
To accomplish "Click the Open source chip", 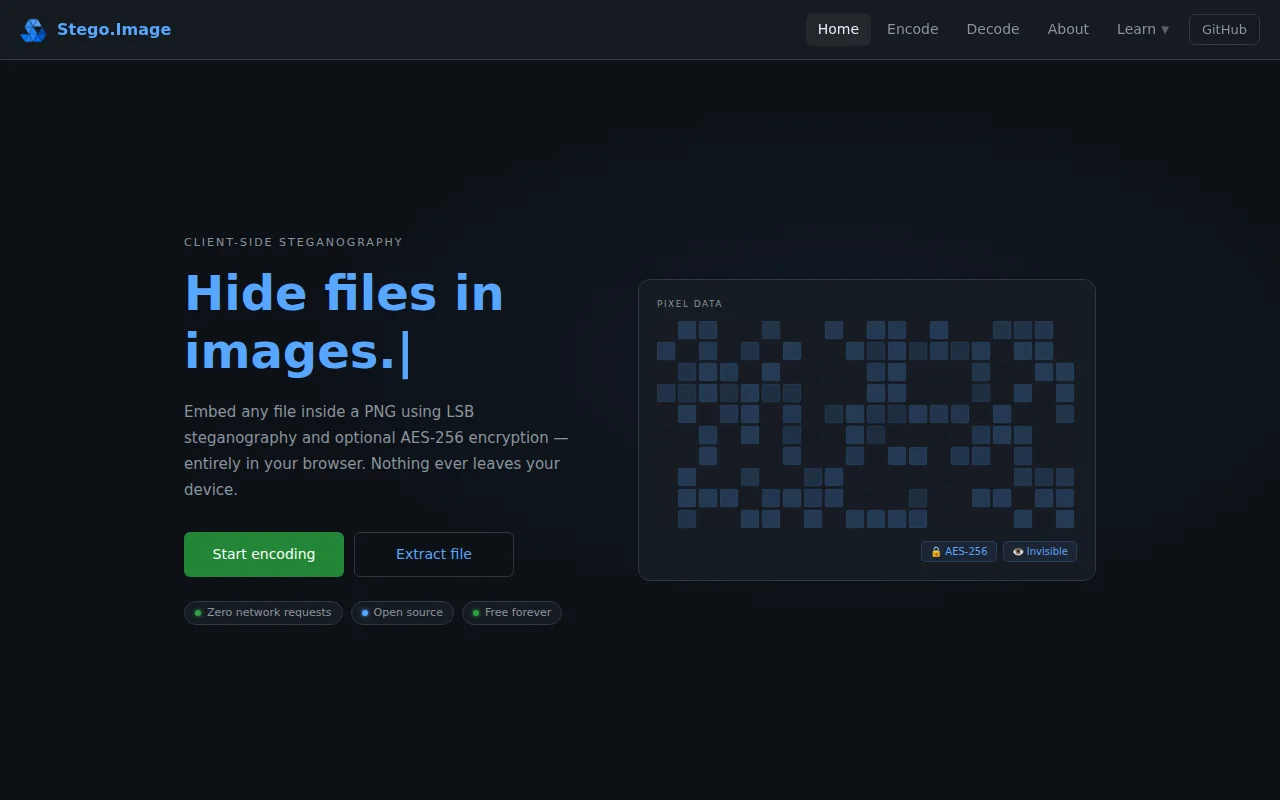I will pyautogui.click(x=402, y=613).
